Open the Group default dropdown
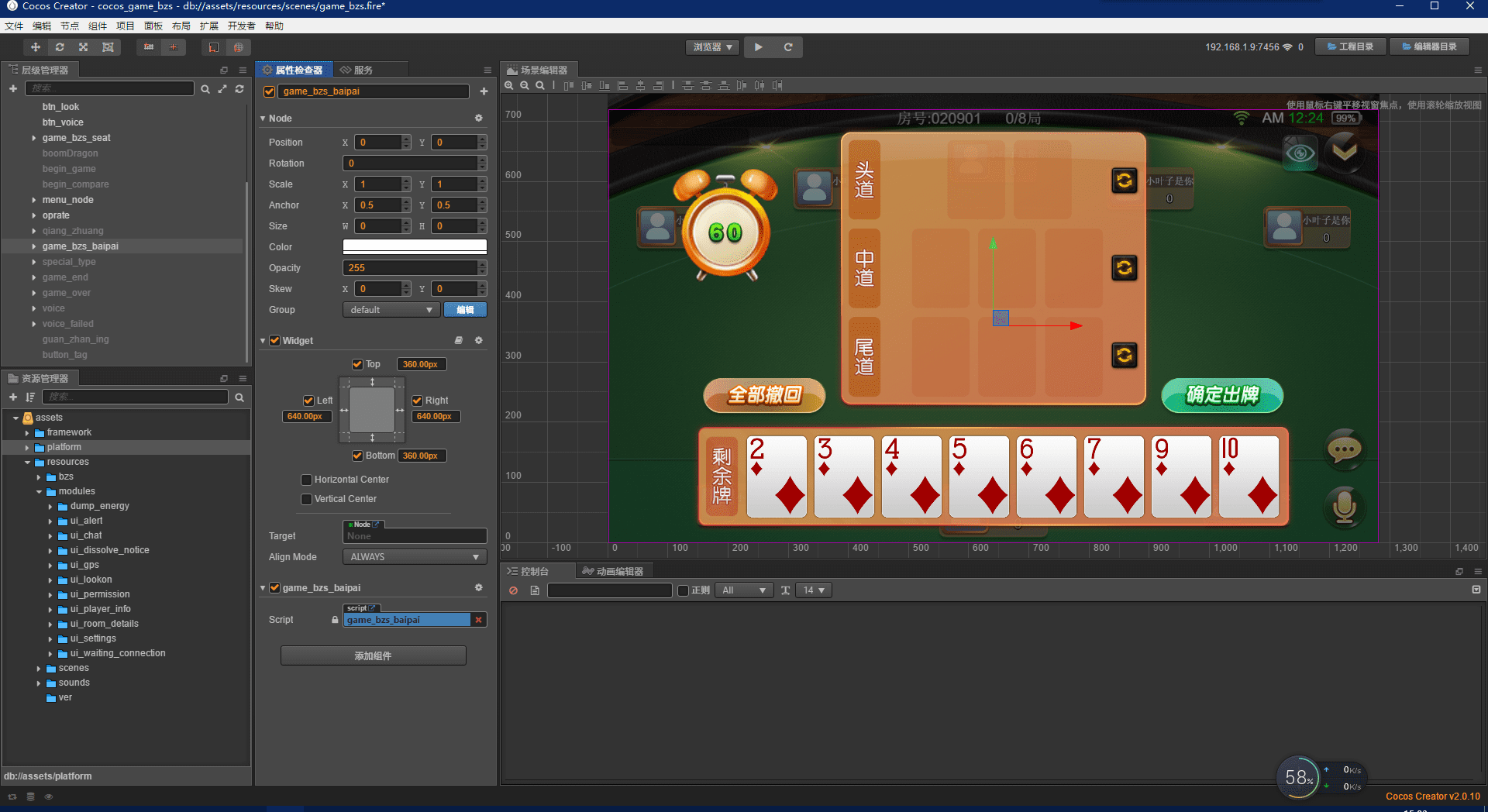 click(391, 310)
